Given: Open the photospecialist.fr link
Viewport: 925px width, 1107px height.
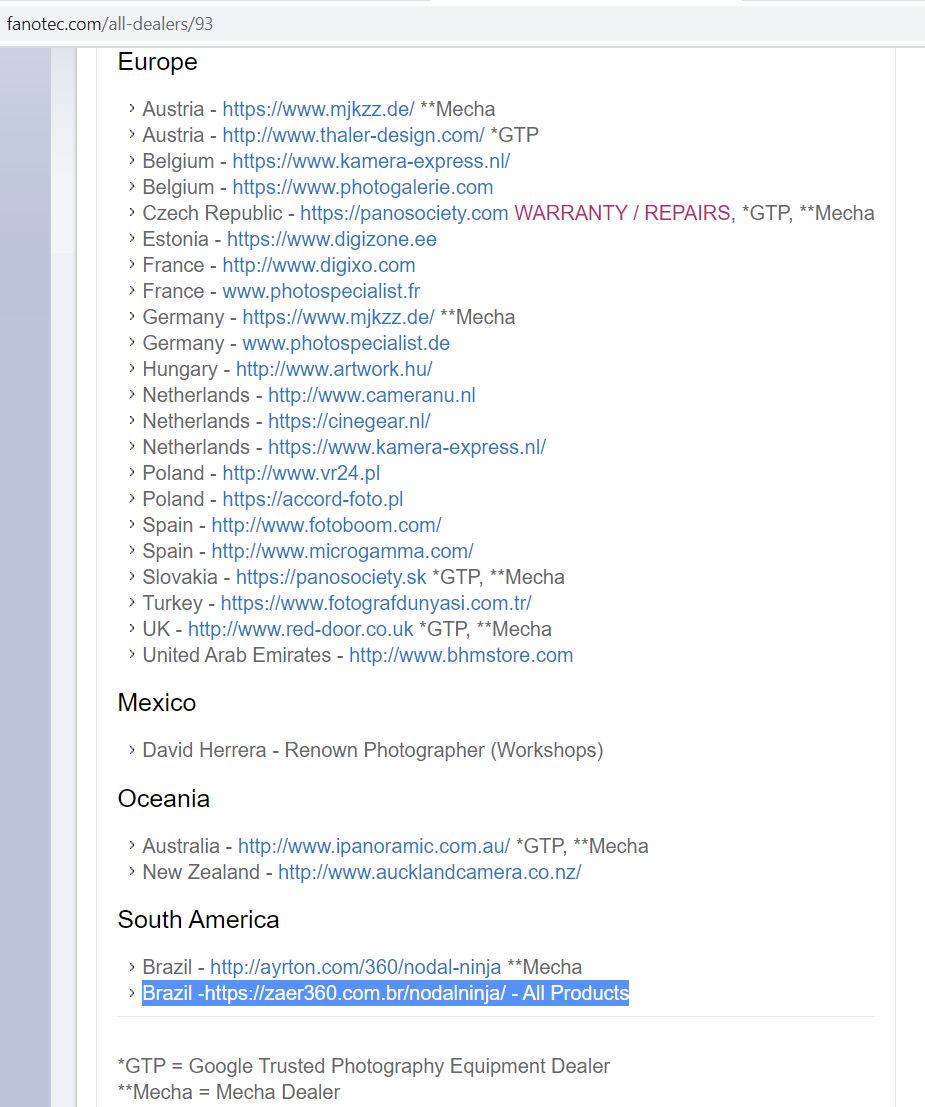Looking at the screenshot, I should pyautogui.click(x=321, y=292).
